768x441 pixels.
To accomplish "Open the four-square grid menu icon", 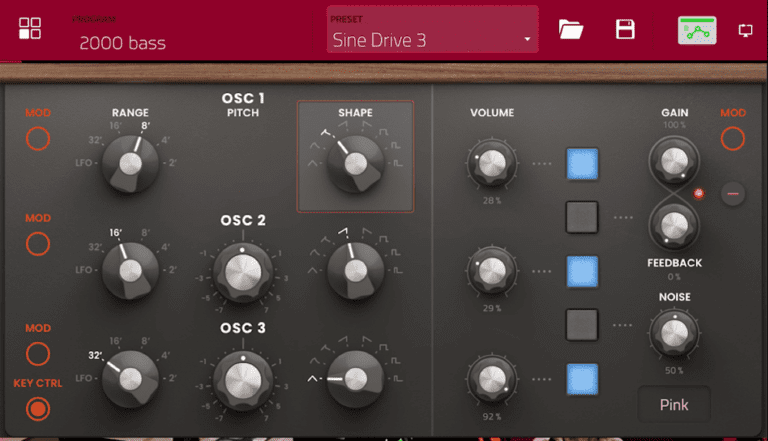I will pos(30,29).
